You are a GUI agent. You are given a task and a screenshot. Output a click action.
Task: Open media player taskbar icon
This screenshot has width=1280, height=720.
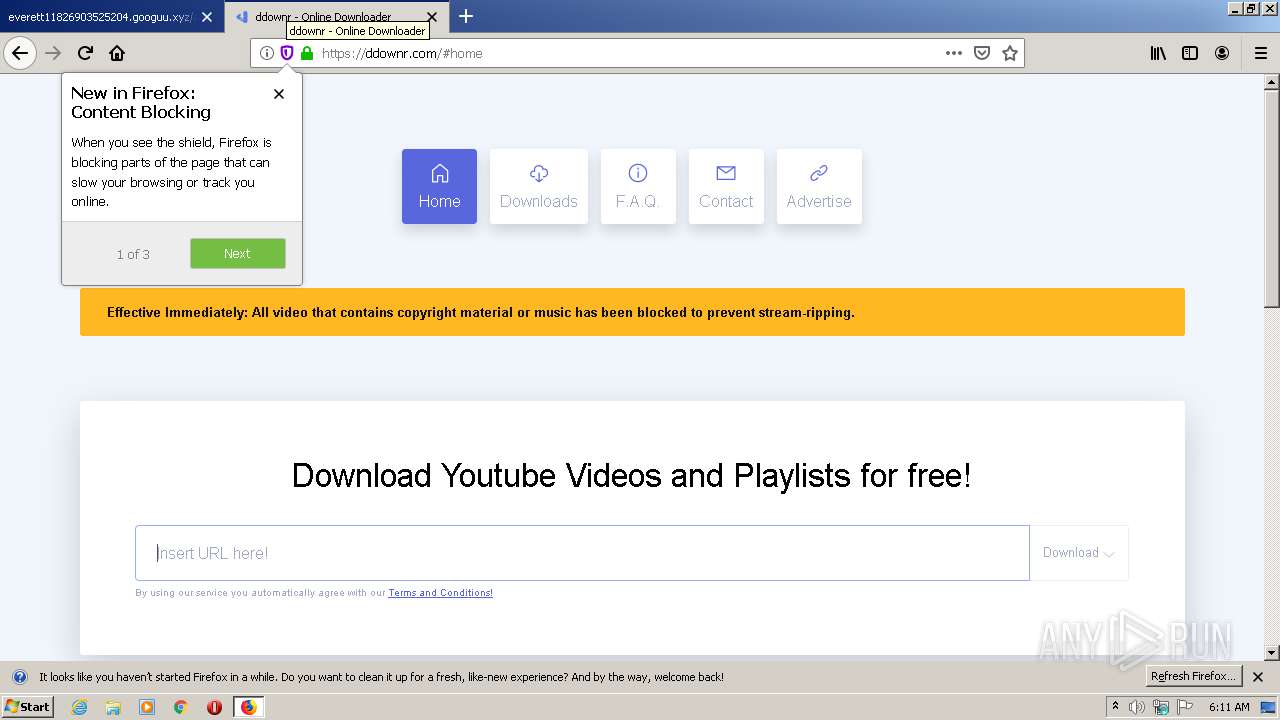point(147,707)
